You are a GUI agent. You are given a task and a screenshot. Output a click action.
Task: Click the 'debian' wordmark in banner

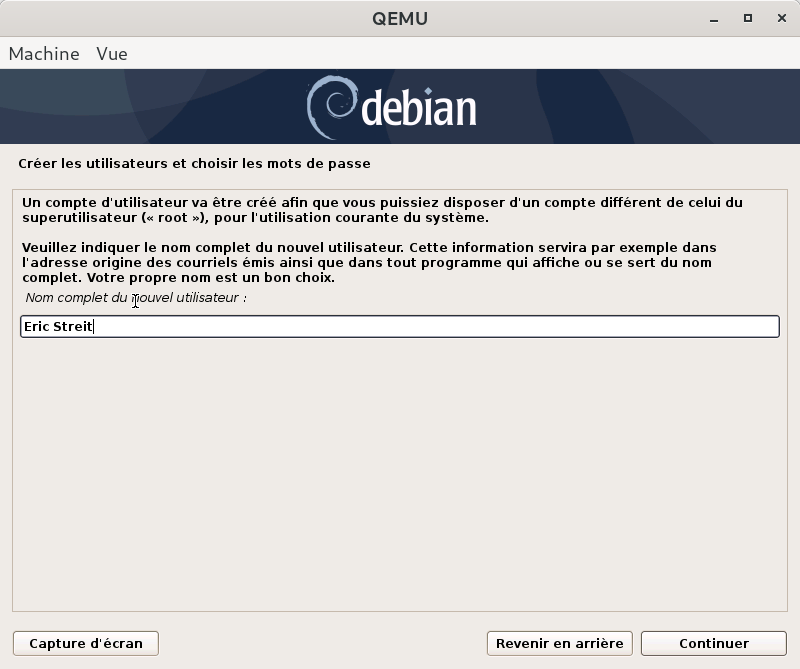click(x=418, y=108)
